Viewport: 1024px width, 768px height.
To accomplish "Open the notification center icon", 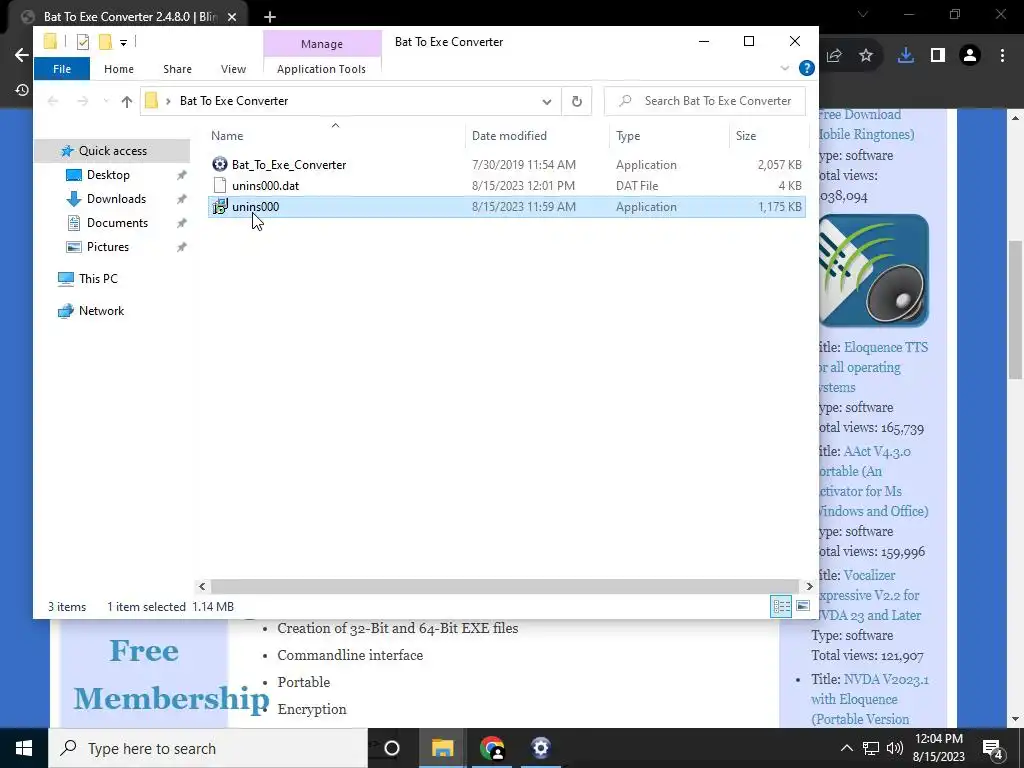I will coord(993,748).
